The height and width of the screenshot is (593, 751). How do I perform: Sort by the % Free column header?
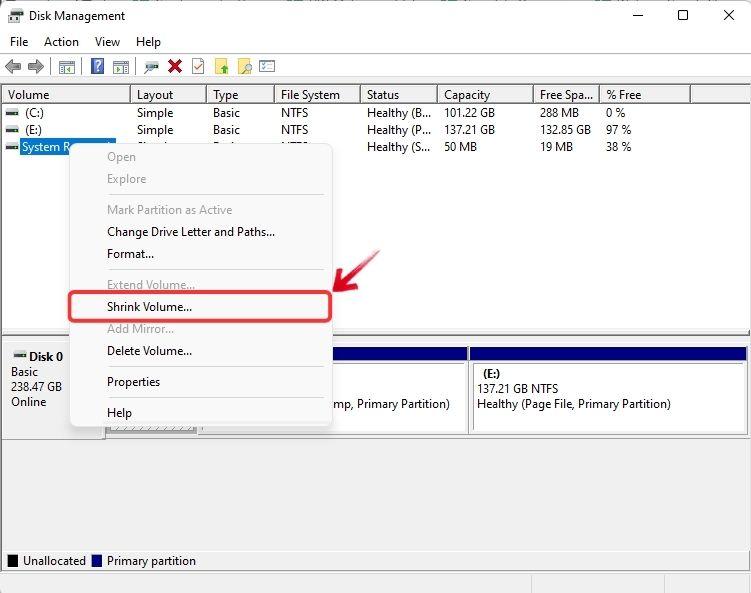coord(645,94)
